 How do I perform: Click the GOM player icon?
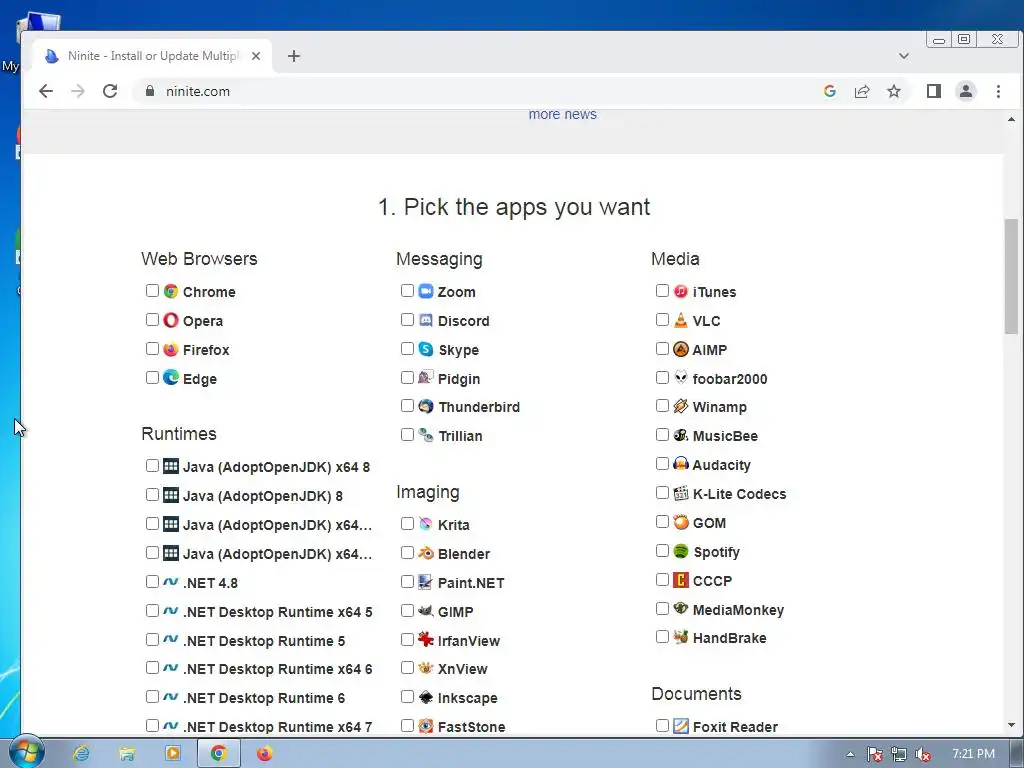680,522
